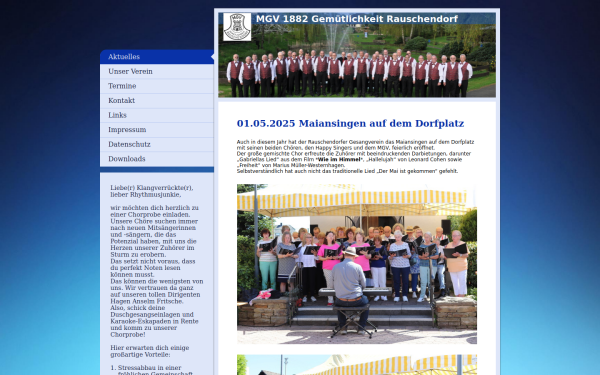This screenshot has width=600, height=375.
Task: Open Datenschutz in the sidebar menu
Action: click(x=157, y=144)
